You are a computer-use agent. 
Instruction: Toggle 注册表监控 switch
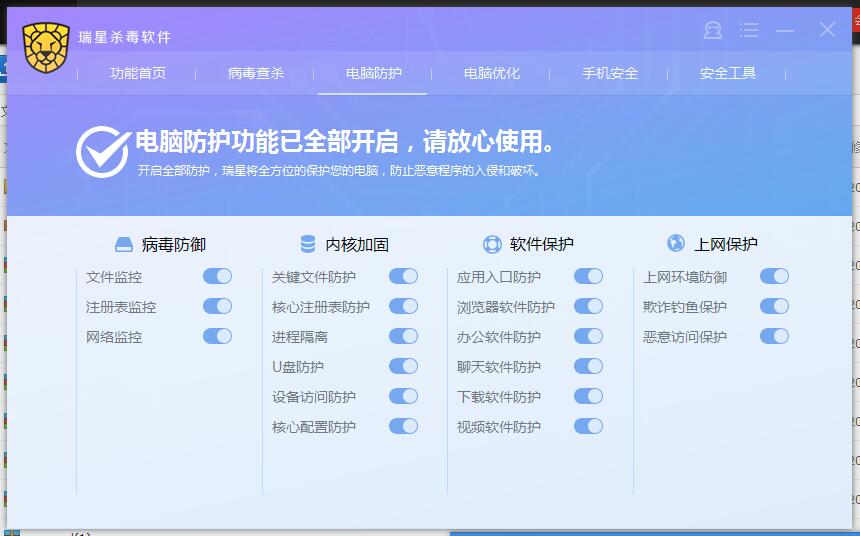217,306
